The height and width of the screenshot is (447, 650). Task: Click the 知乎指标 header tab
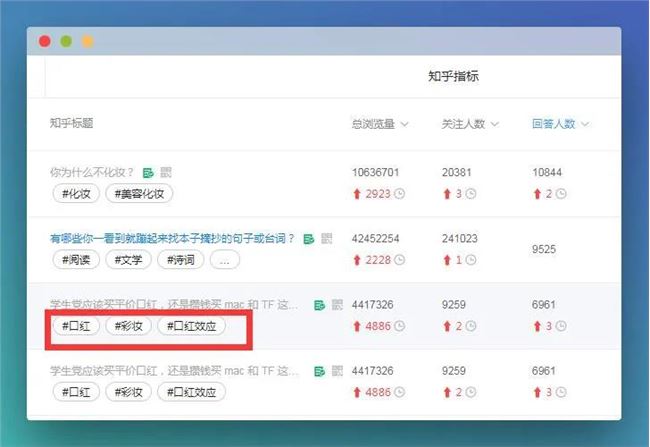point(454,76)
